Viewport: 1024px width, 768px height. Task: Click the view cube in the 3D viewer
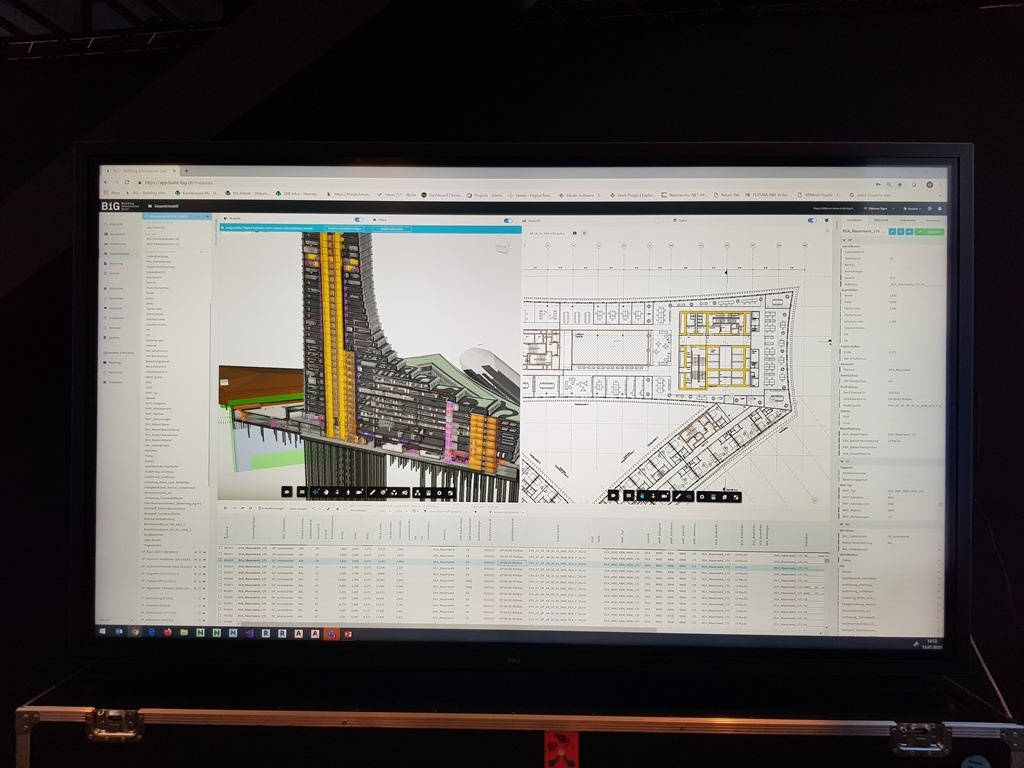coord(498,245)
